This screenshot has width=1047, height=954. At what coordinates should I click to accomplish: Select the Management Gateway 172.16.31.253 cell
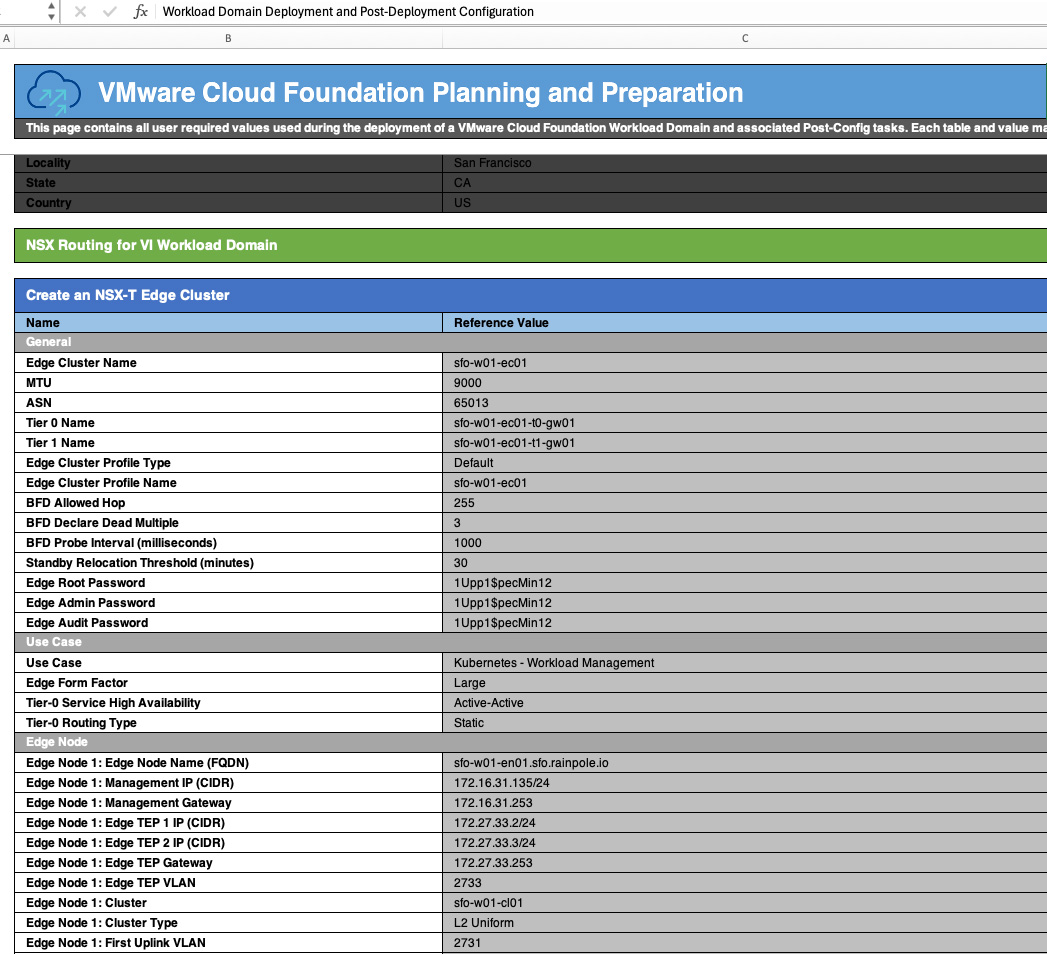745,803
